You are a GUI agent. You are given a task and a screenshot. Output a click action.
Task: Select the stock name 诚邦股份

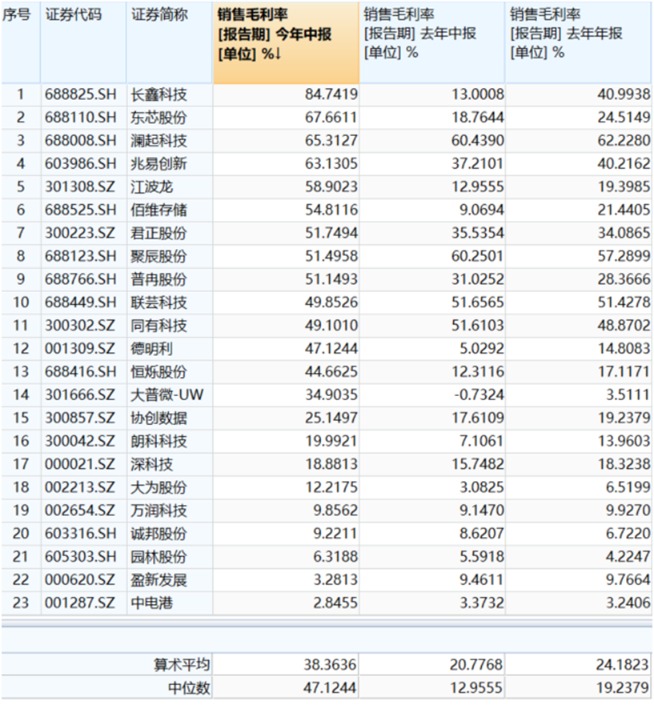(x=159, y=534)
